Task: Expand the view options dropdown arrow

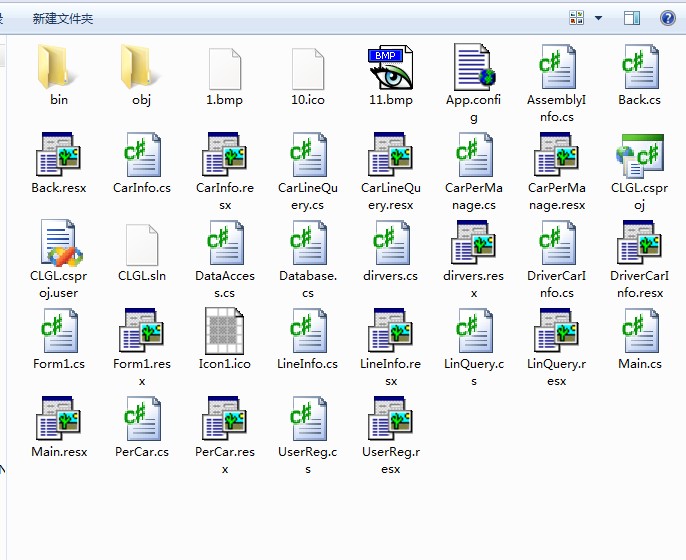Action: (x=598, y=18)
